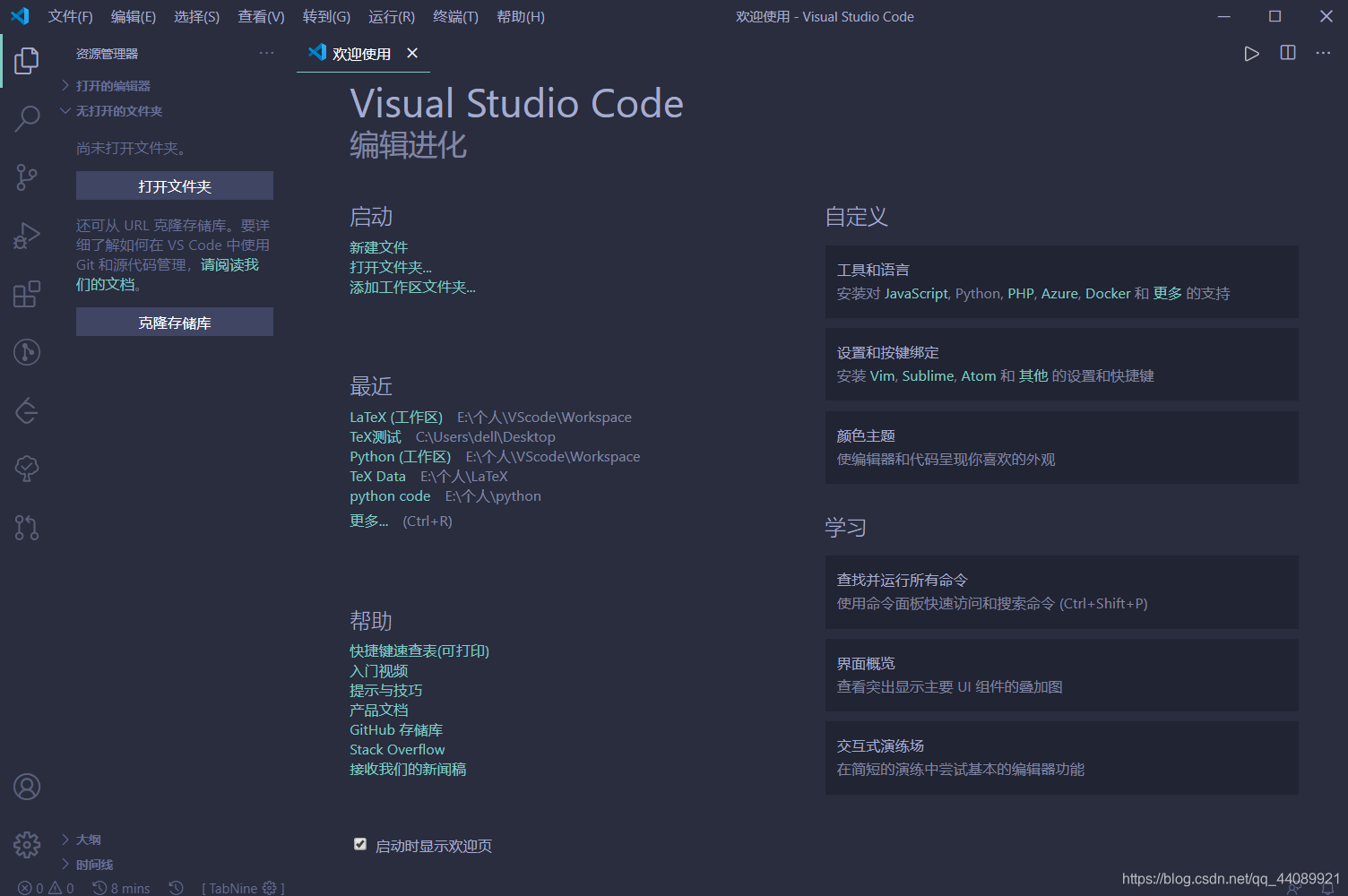Open 产品文档 help link
Image resolution: width=1348 pixels, height=896 pixels.
[x=378, y=710]
